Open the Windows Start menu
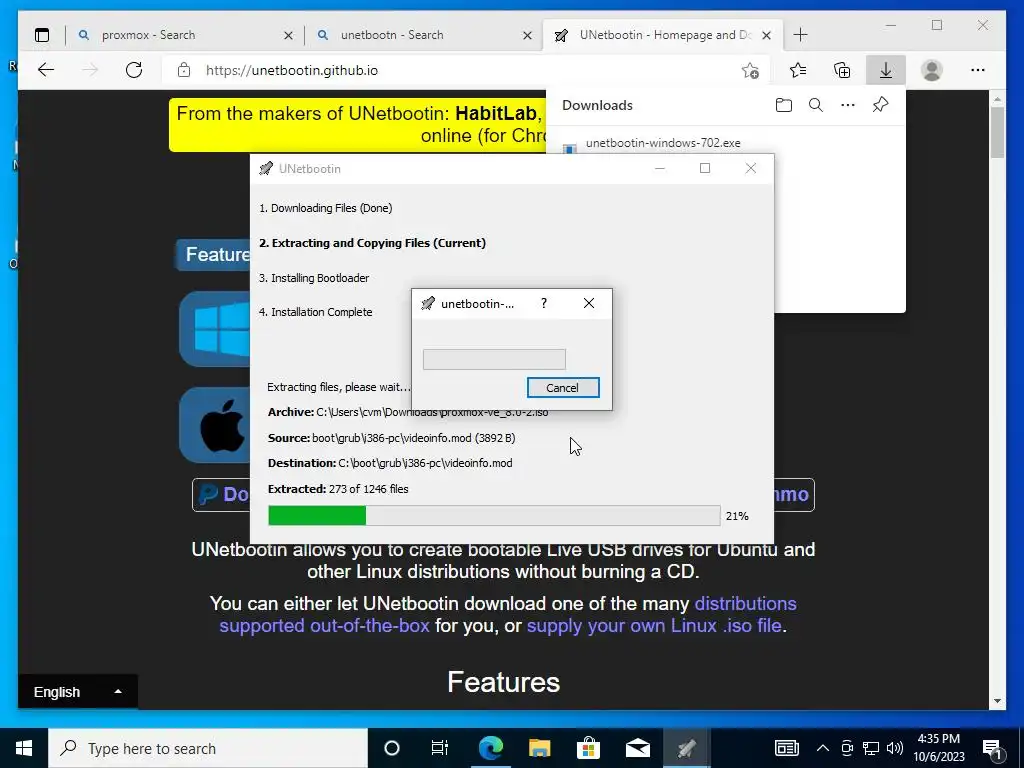This screenshot has height=768, width=1024. (24, 748)
